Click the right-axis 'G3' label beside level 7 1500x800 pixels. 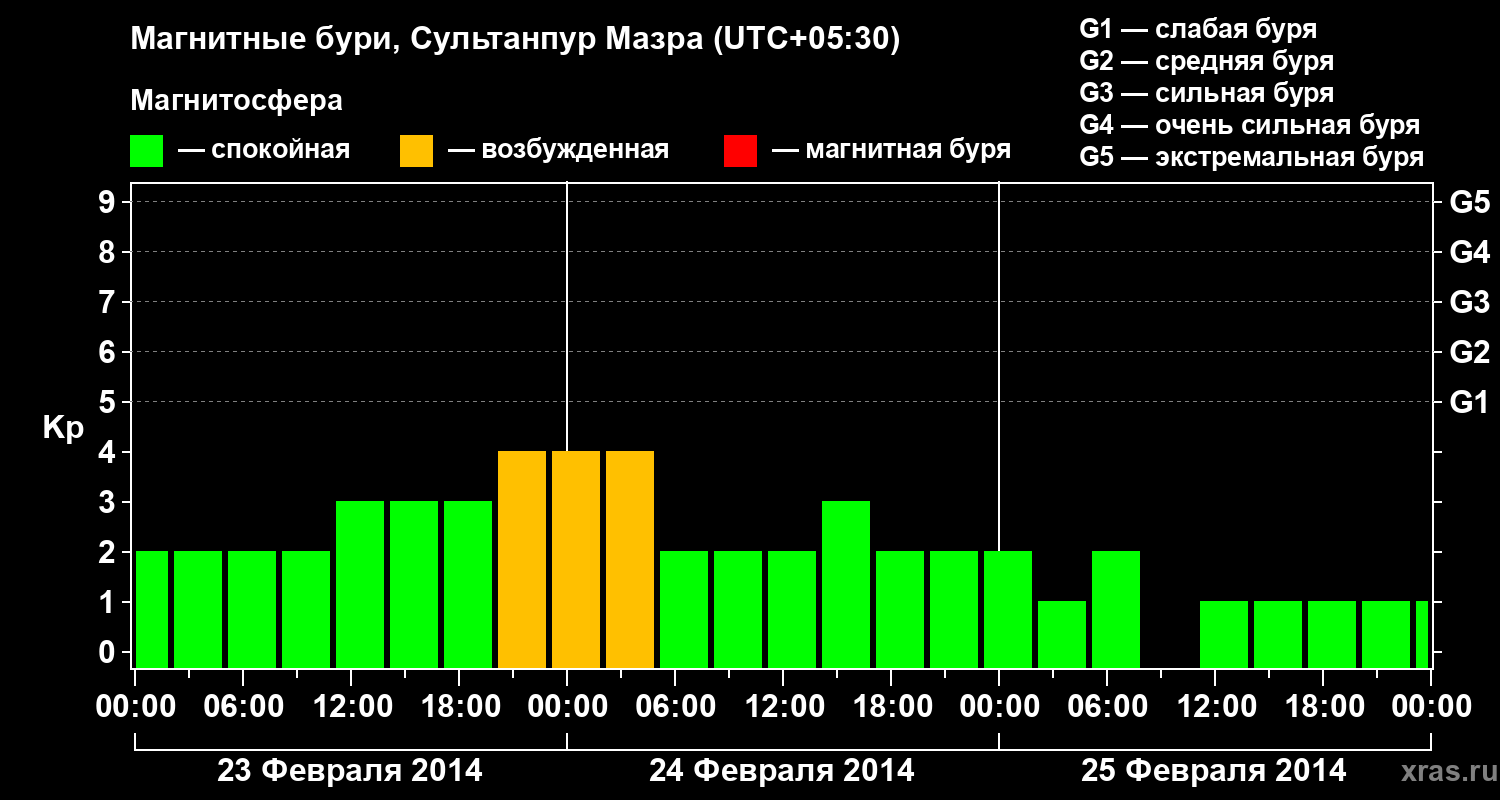pos(1469,303)
